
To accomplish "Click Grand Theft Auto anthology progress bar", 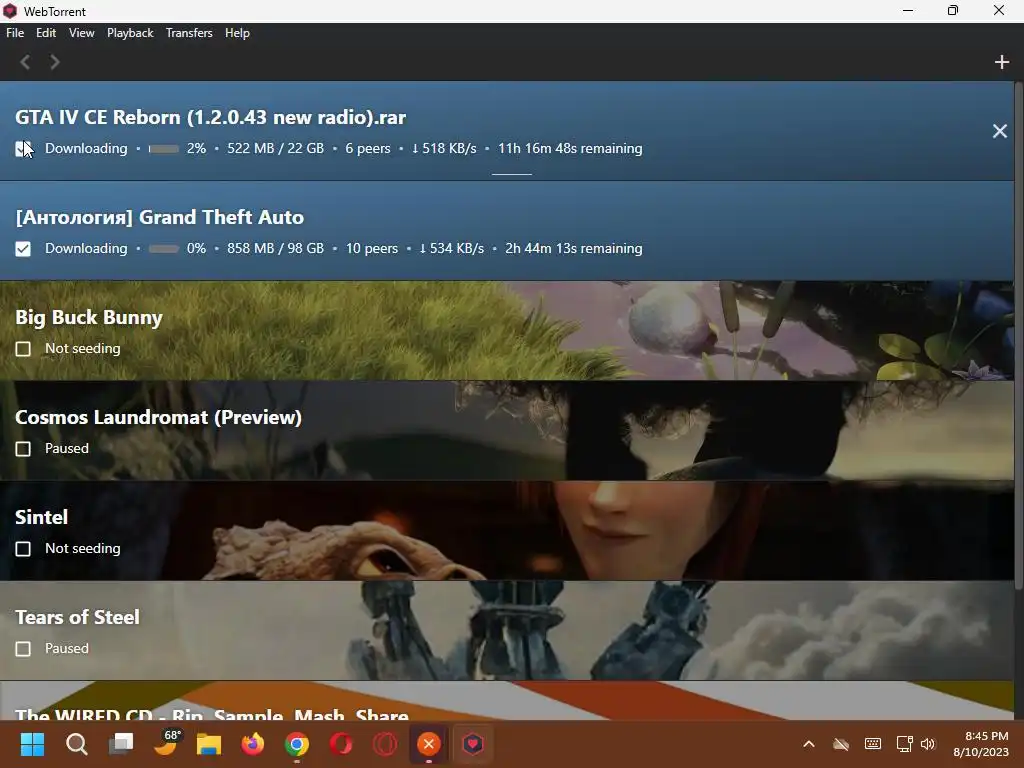I will coord(164,249).
